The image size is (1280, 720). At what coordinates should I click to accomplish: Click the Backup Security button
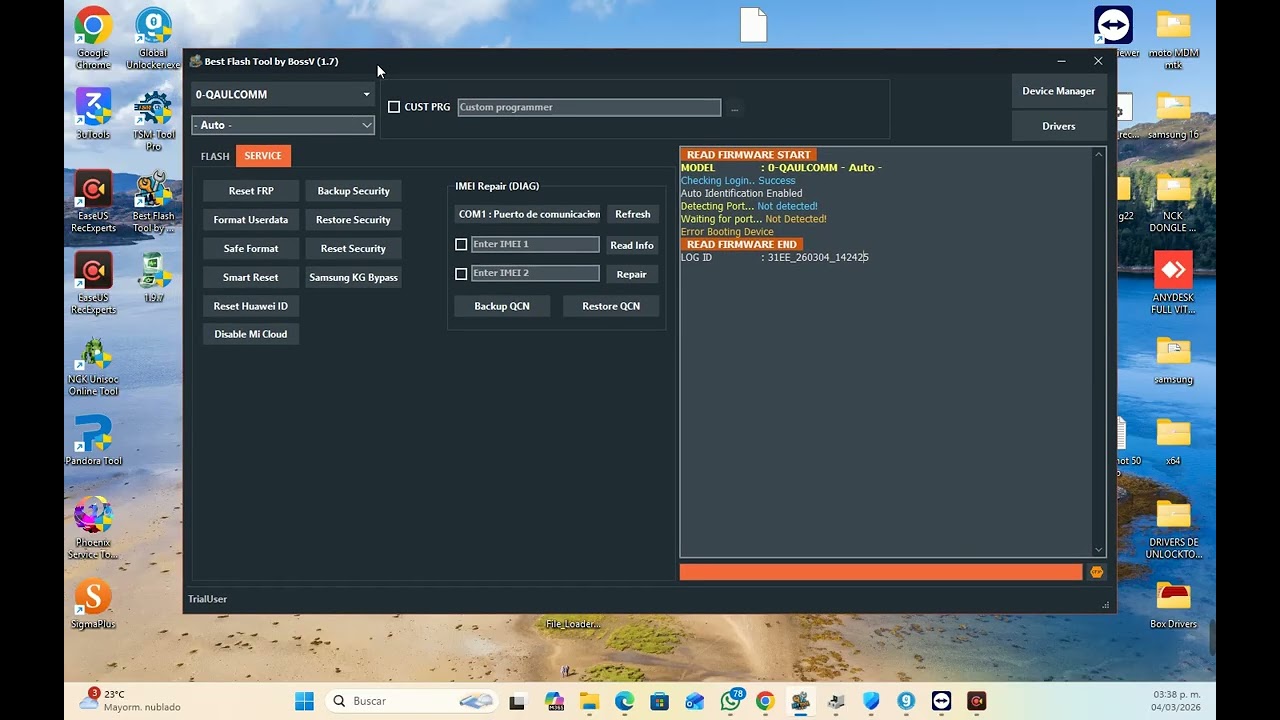[x=353, y=191]
